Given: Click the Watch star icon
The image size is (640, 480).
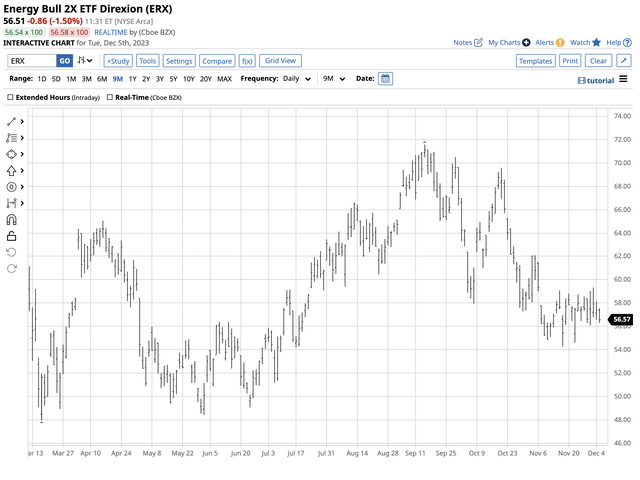Looking at the screenshot, I should [596, 42].
